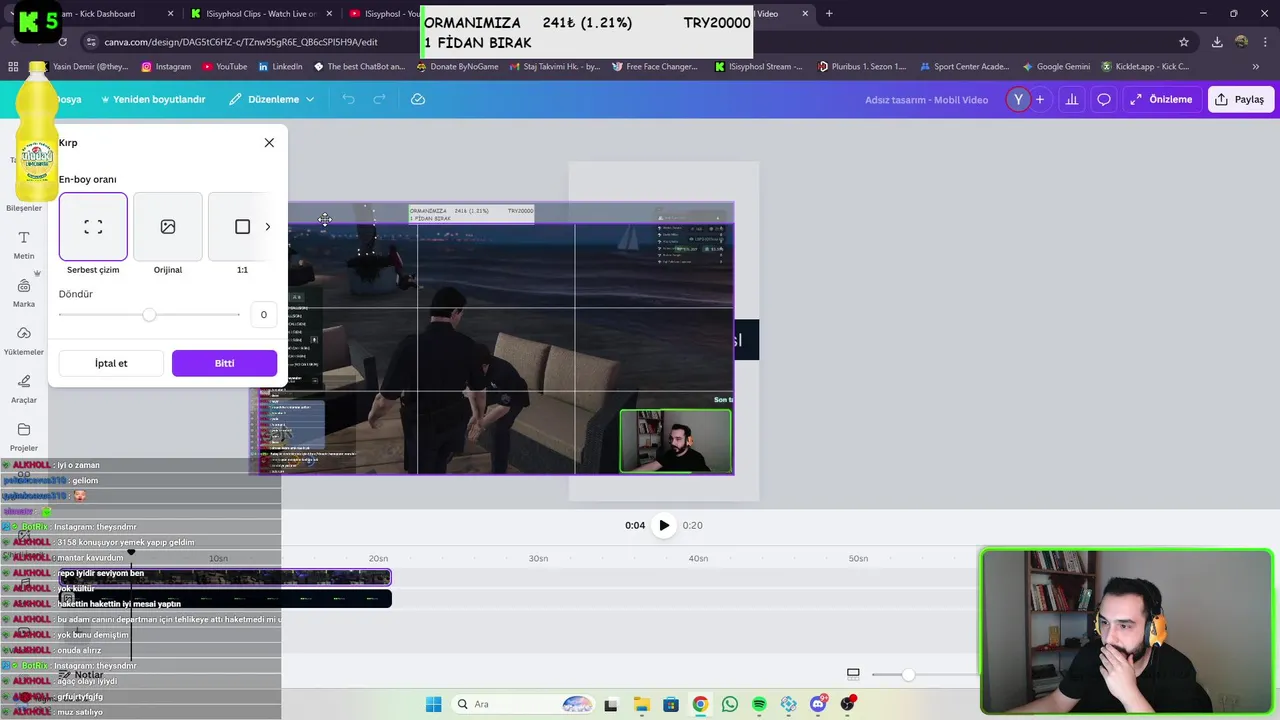Click 40sn mark on timeline ruler
This screenshot has width=1280, height=720.
point(698,558)
